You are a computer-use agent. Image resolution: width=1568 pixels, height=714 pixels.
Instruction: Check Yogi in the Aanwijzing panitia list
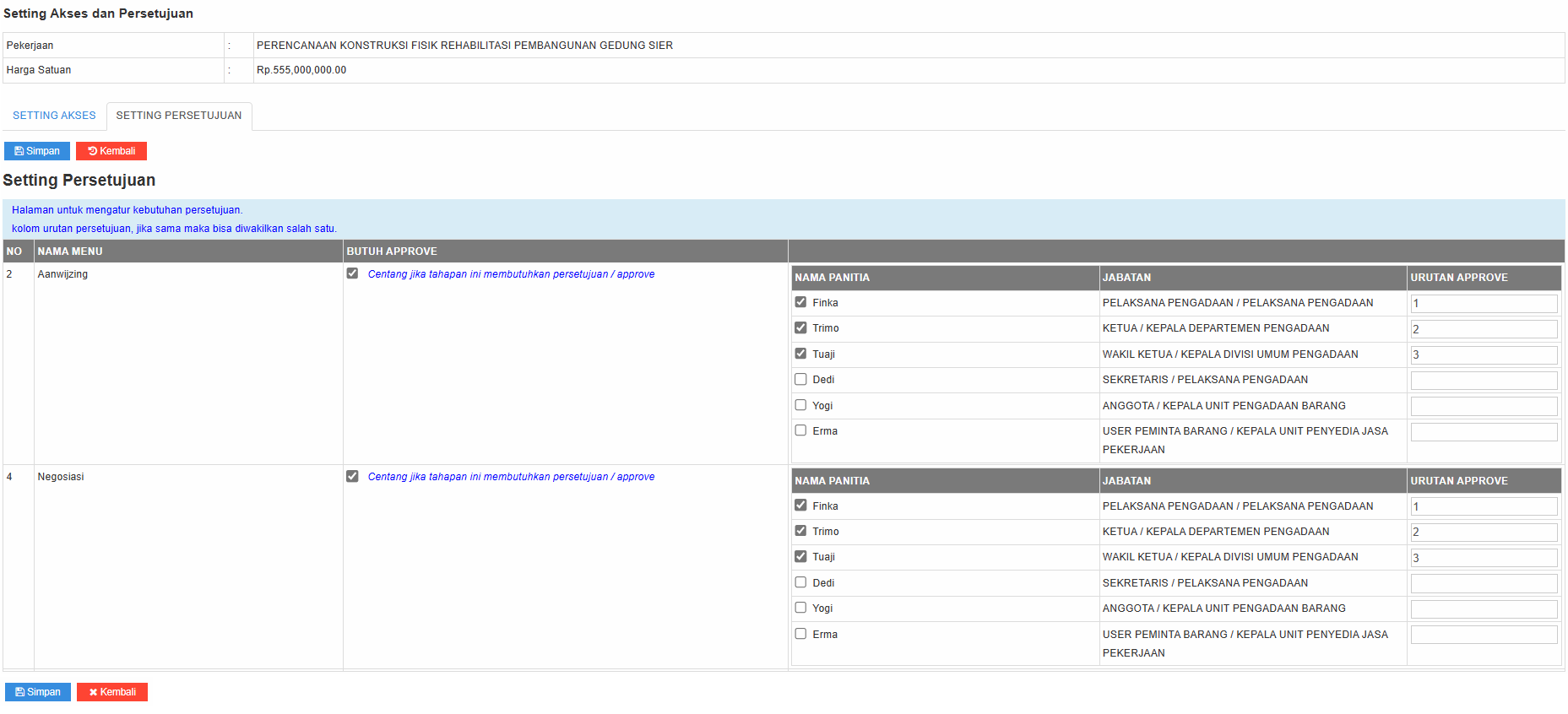point(800,405)
